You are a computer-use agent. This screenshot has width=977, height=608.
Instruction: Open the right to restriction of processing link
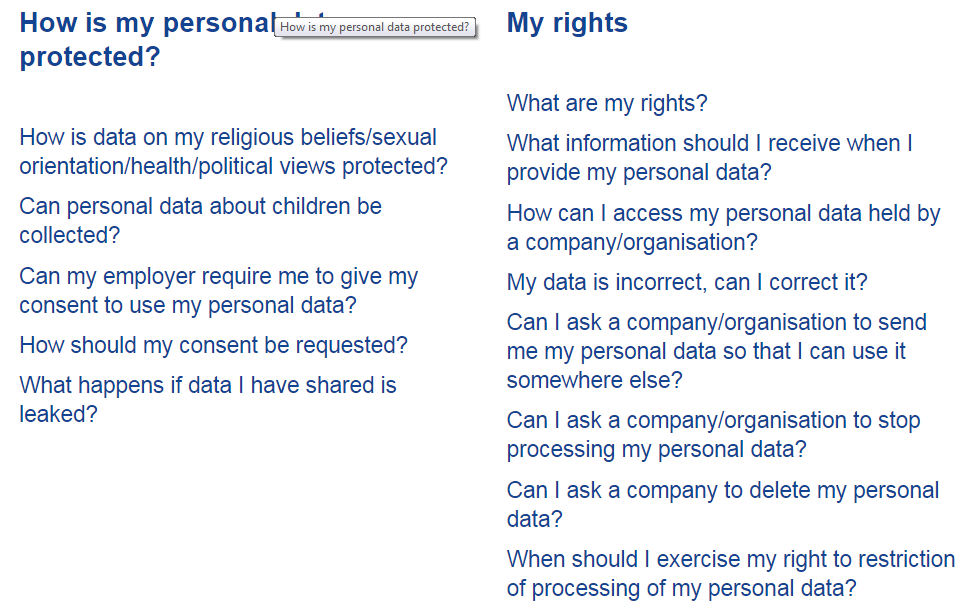[730, 573]
